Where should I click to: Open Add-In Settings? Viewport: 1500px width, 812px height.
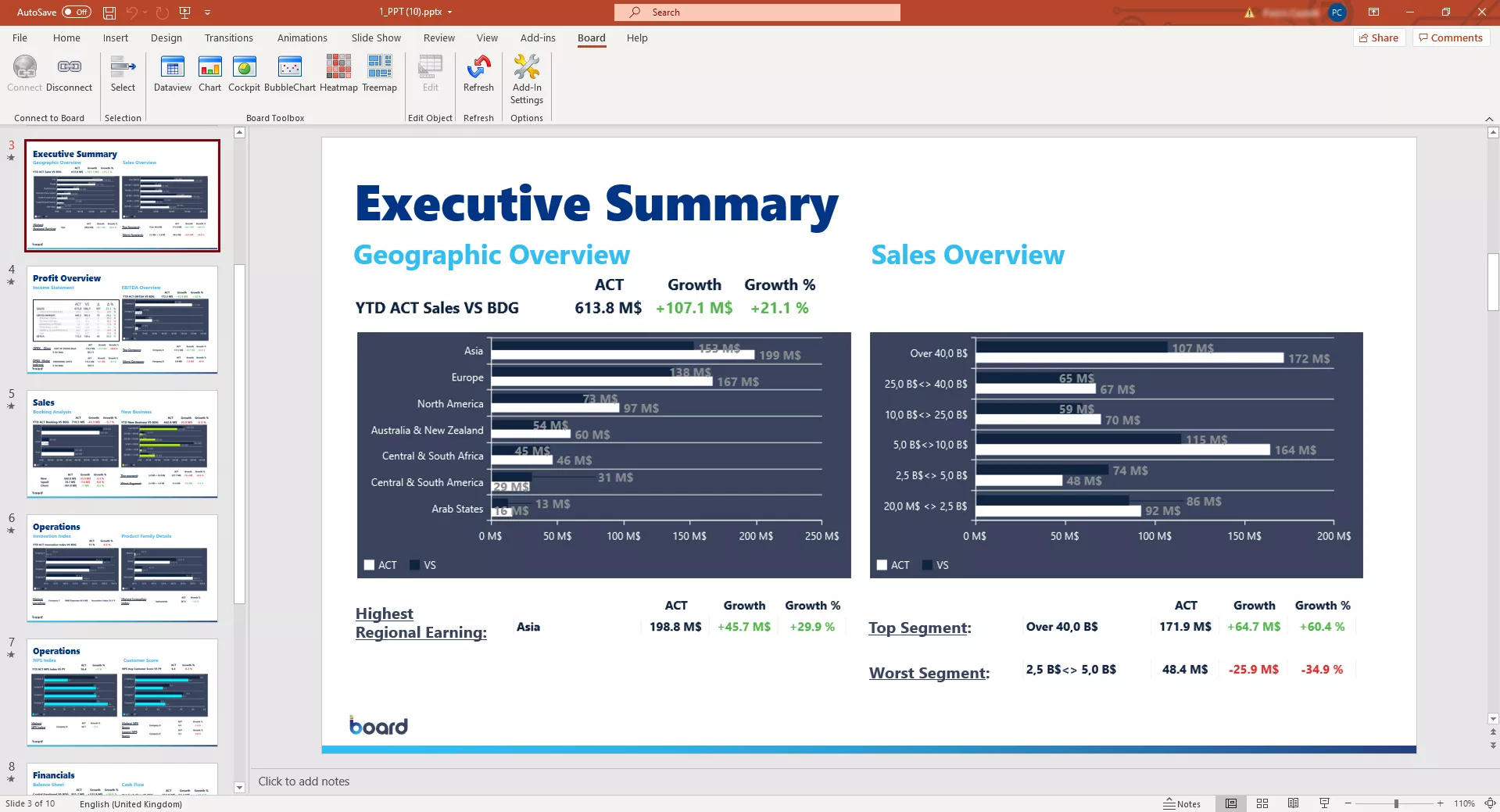tap(526, 79)
